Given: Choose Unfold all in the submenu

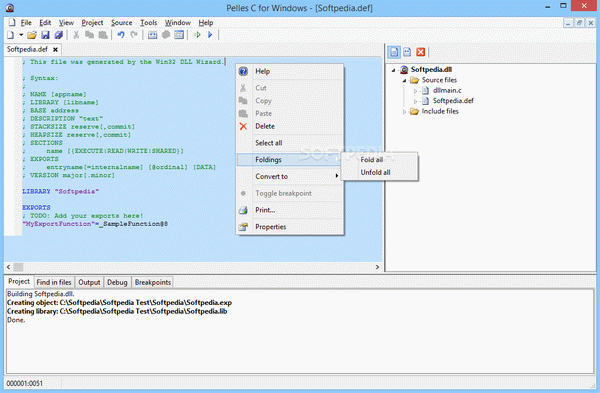Looking at the screenshot, I should (x=379, y=172).
